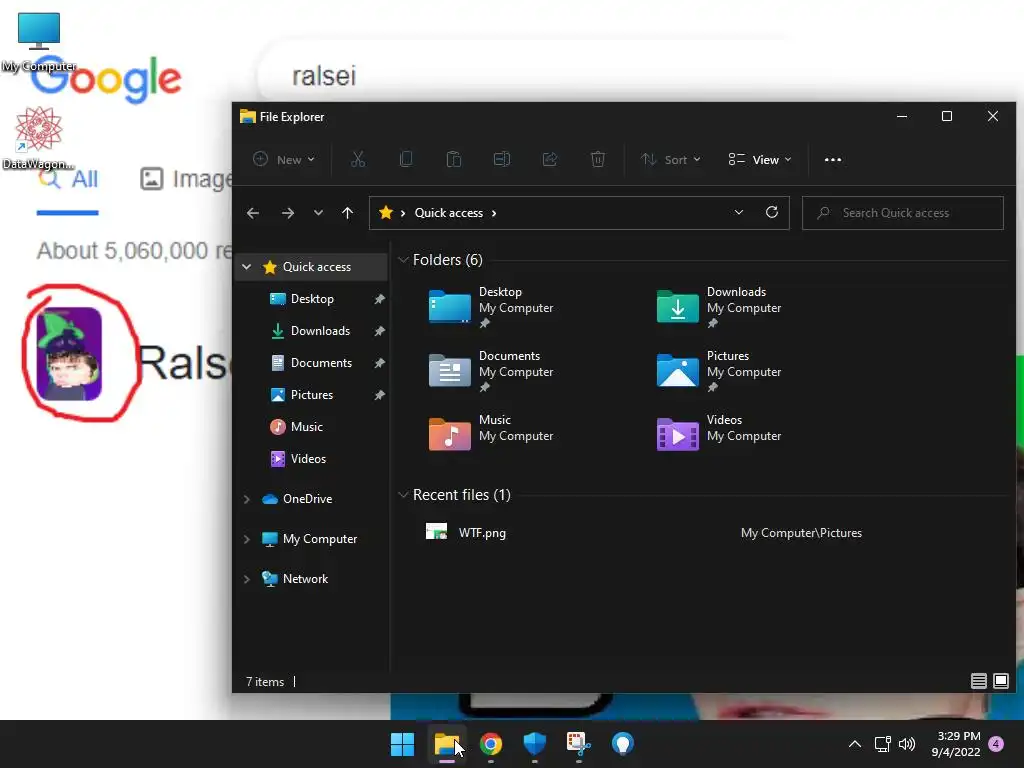Open the lightbulb Tips app in taskbar
The height and width of the screenshot is (768, 1024).
coord(622,744)
